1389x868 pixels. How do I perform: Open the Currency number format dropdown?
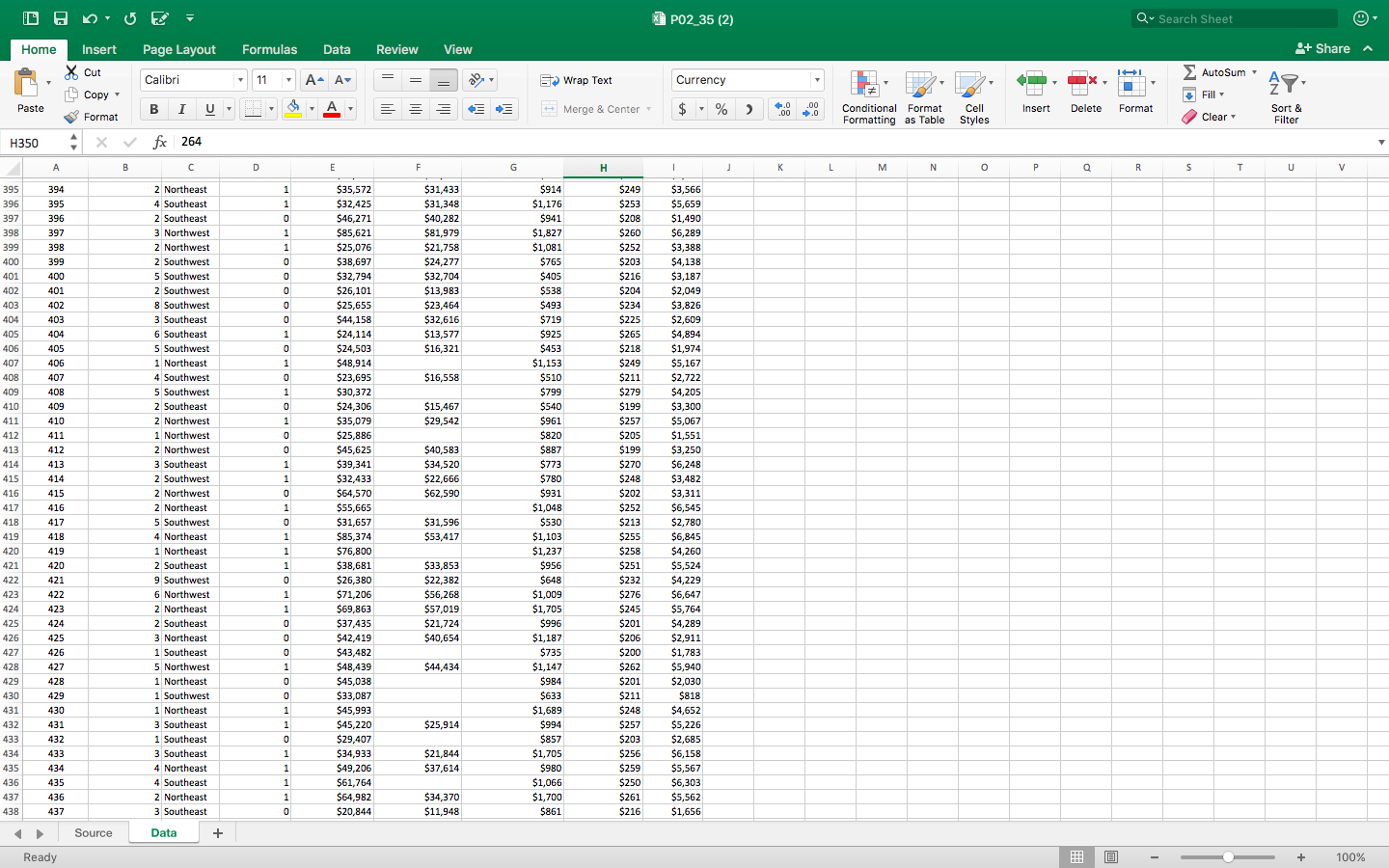817,80
